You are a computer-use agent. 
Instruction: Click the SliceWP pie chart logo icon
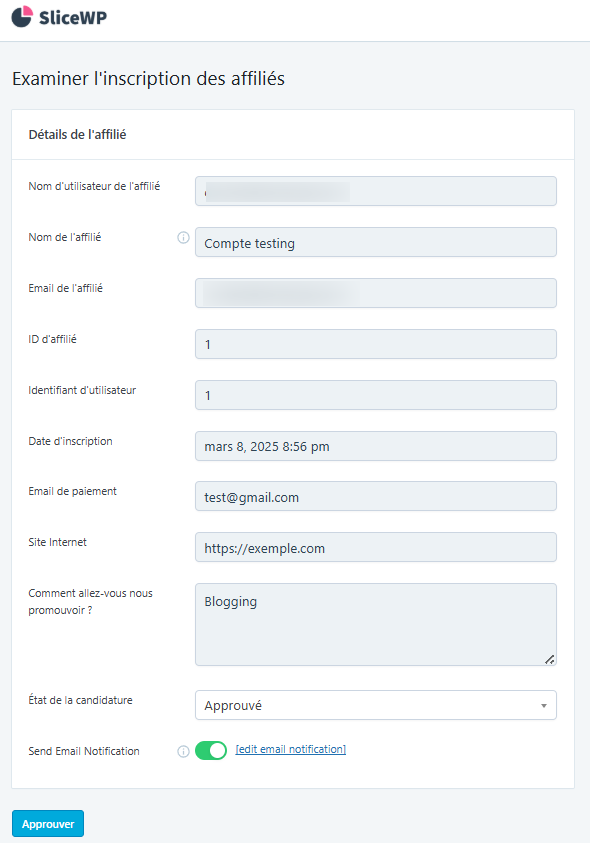tap(22, 17)
